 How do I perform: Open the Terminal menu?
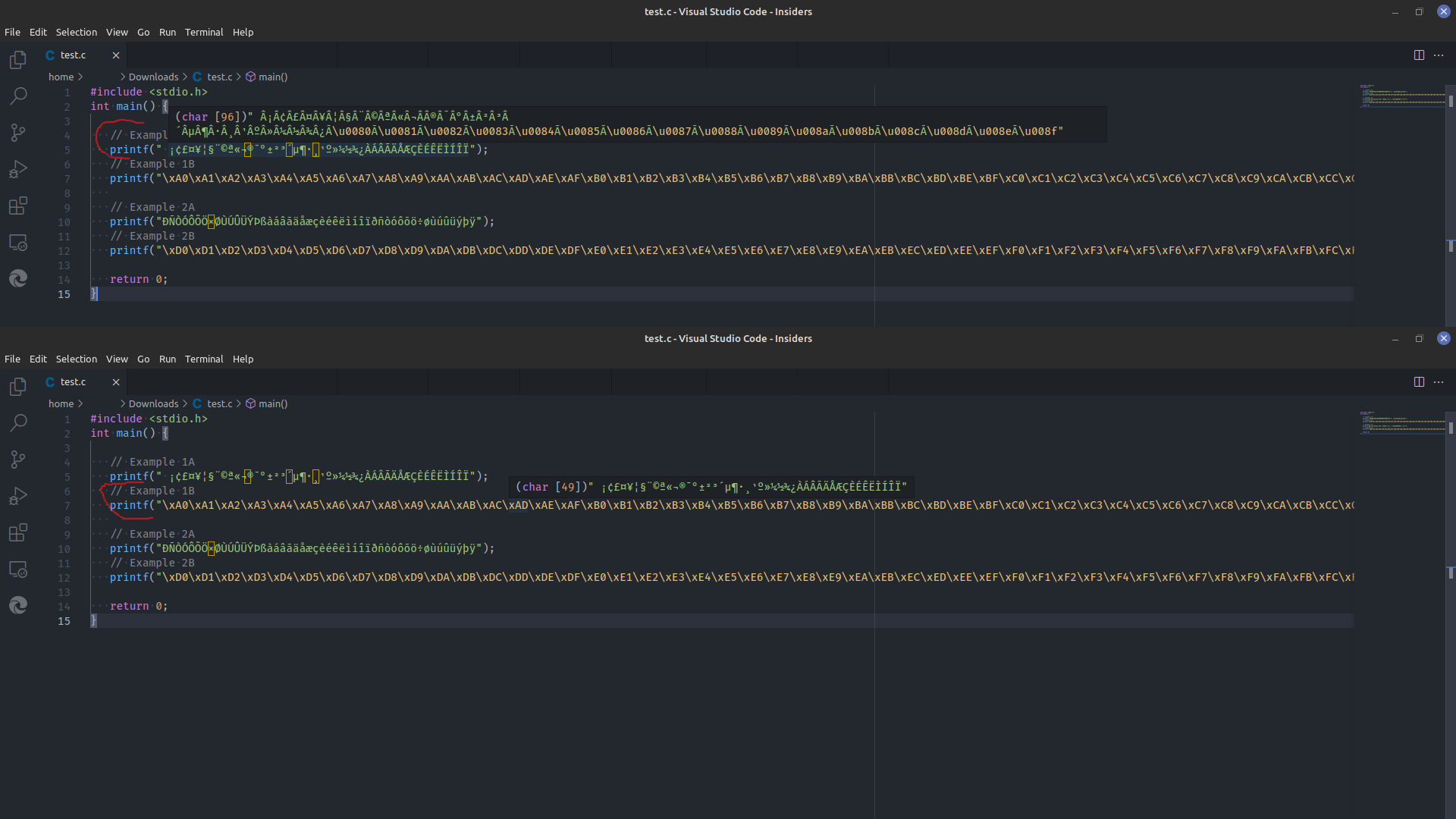pos(203,32)
